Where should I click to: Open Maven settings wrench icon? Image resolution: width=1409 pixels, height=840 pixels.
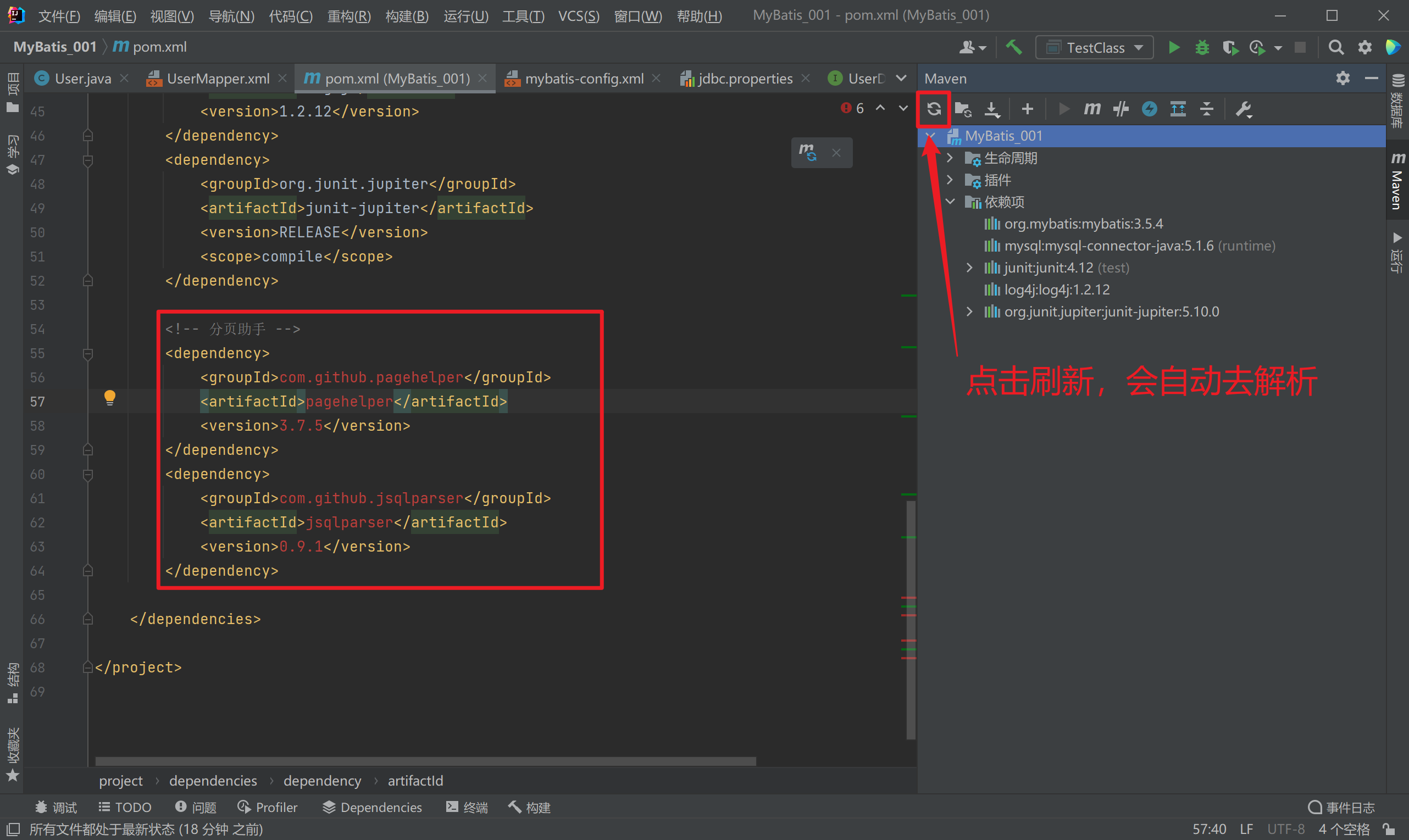coord(1243,109)
